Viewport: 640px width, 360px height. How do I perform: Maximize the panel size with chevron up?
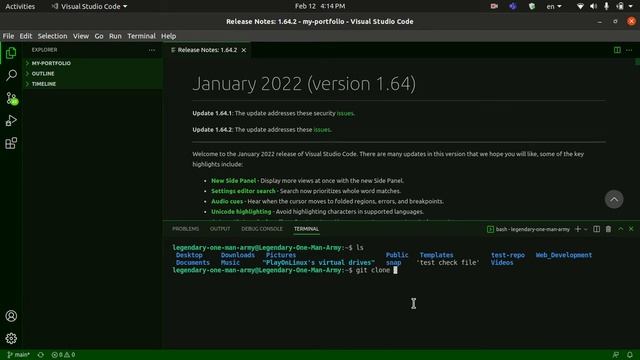pyautogui.click(x=620, y=229)
